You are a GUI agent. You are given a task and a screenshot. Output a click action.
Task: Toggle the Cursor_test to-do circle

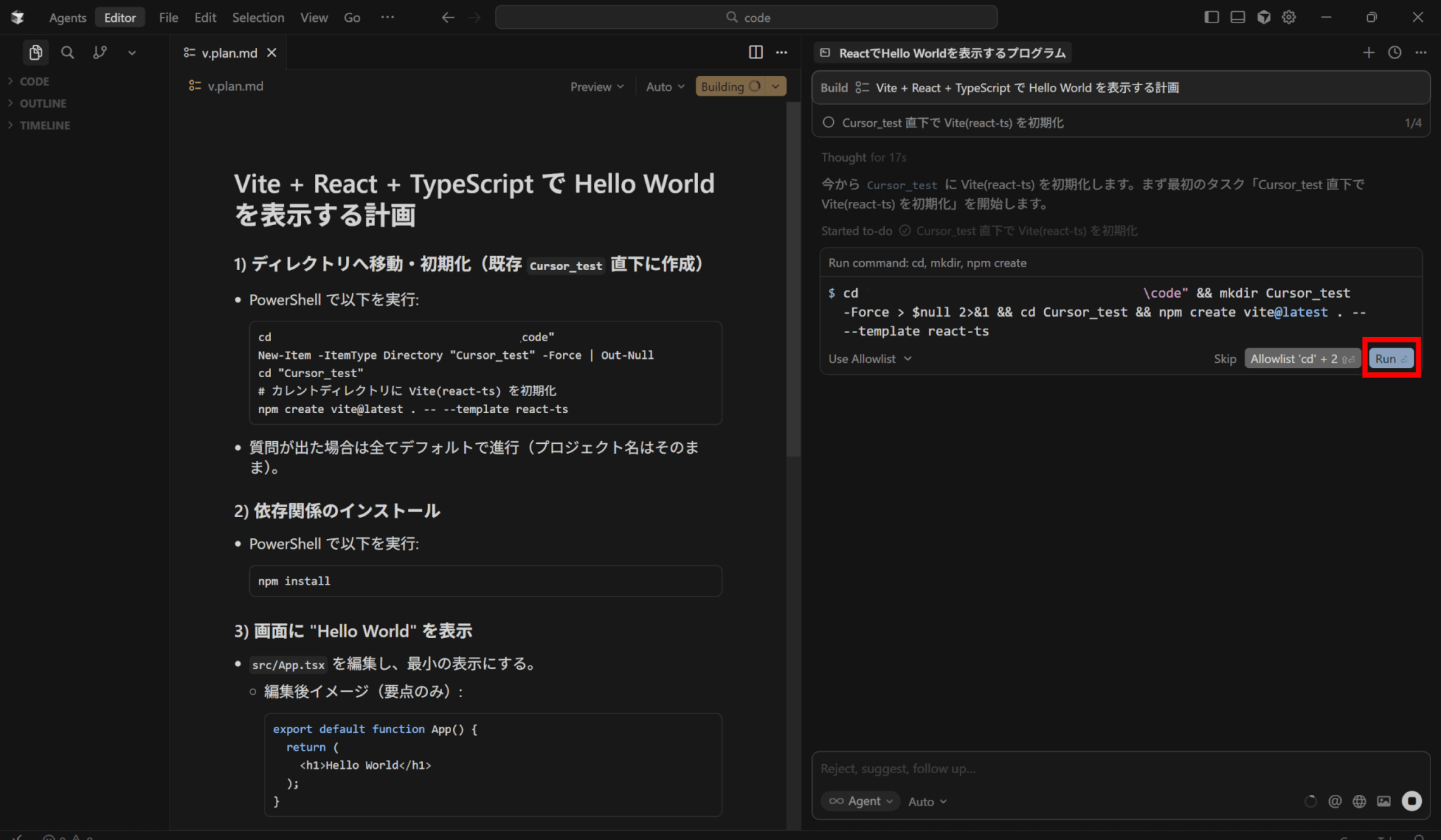(829, 122)
